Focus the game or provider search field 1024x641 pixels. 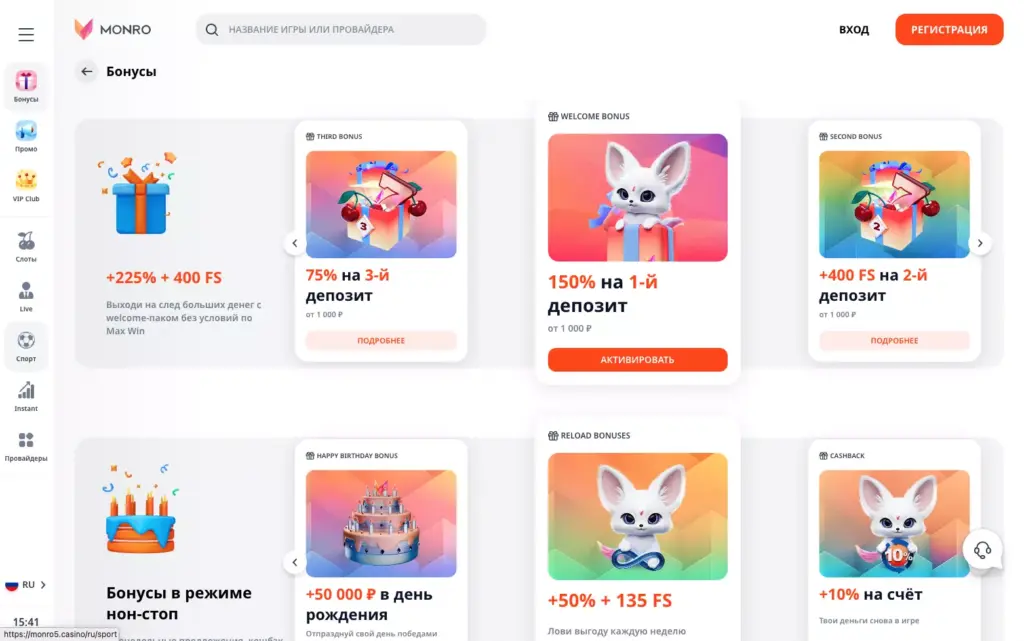[341, 29]
